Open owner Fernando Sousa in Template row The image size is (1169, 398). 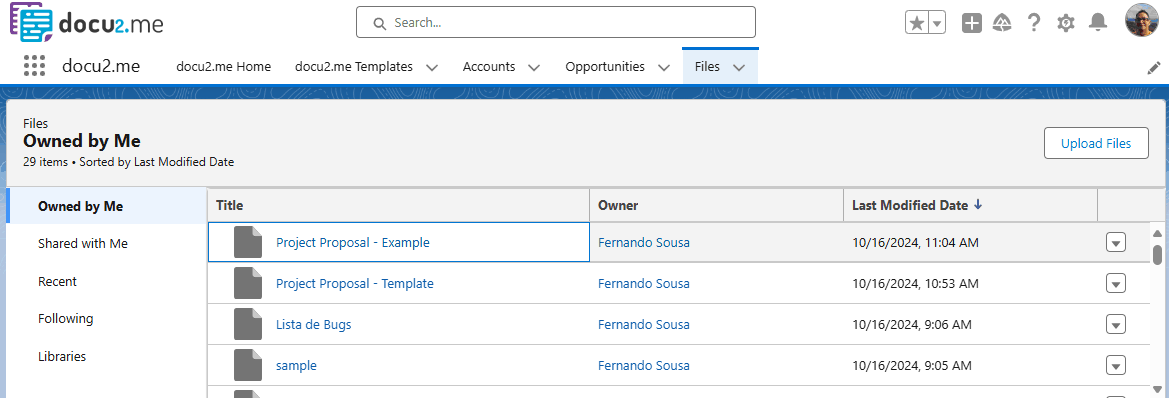643,283
